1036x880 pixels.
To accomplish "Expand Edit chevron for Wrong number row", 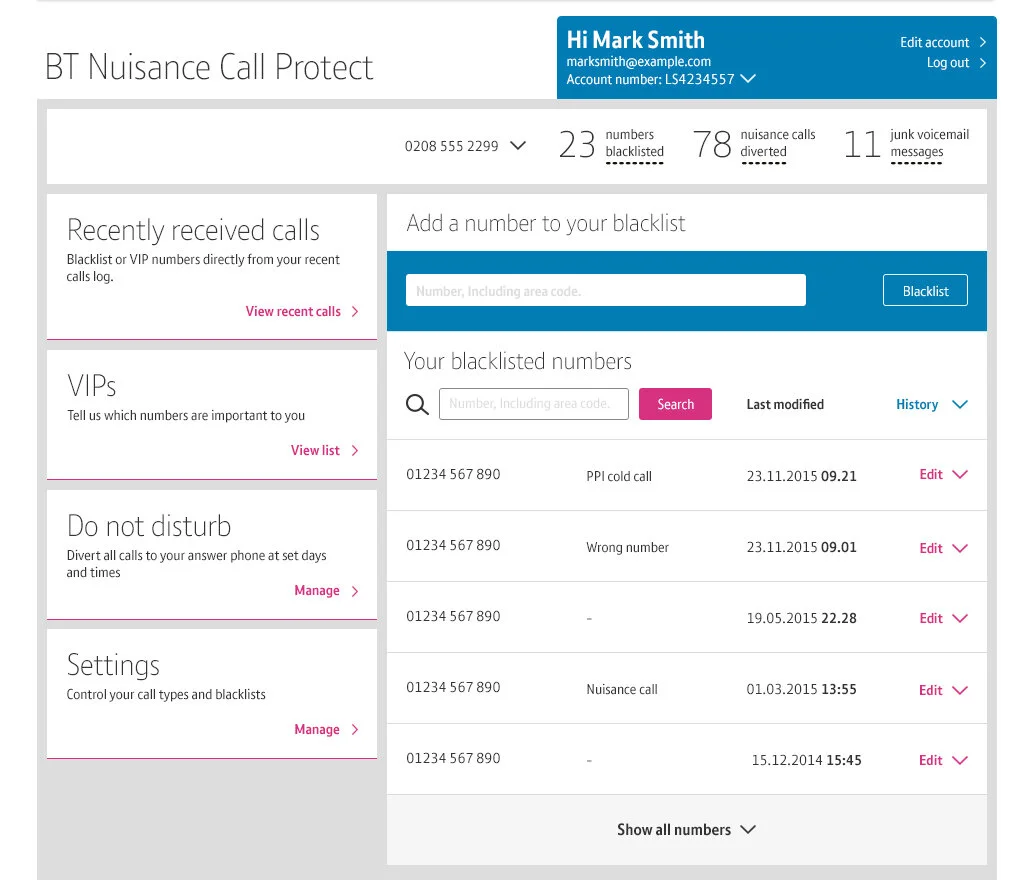I will tap(960, 548).
